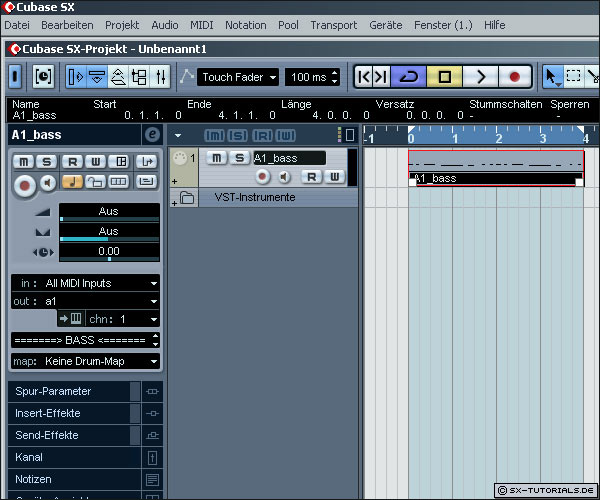Toggle Mute in the Inspector

click(24, 162)
